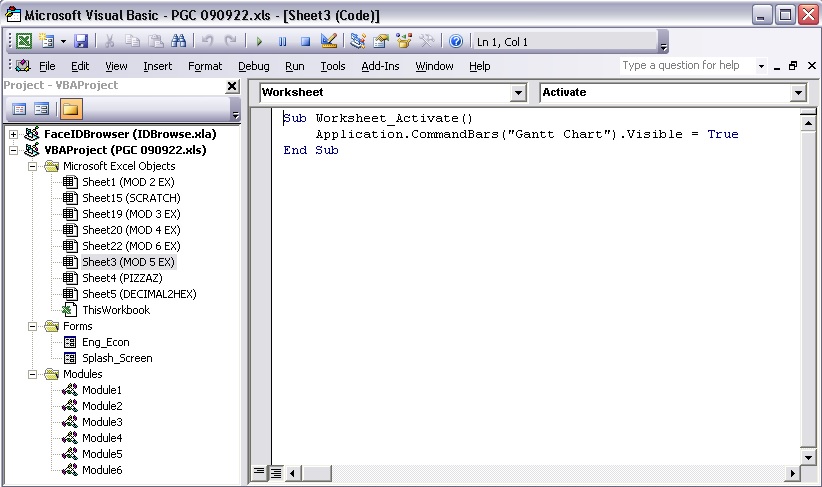
Task: Open the Properties Window icon
Action: click(381, 41)
